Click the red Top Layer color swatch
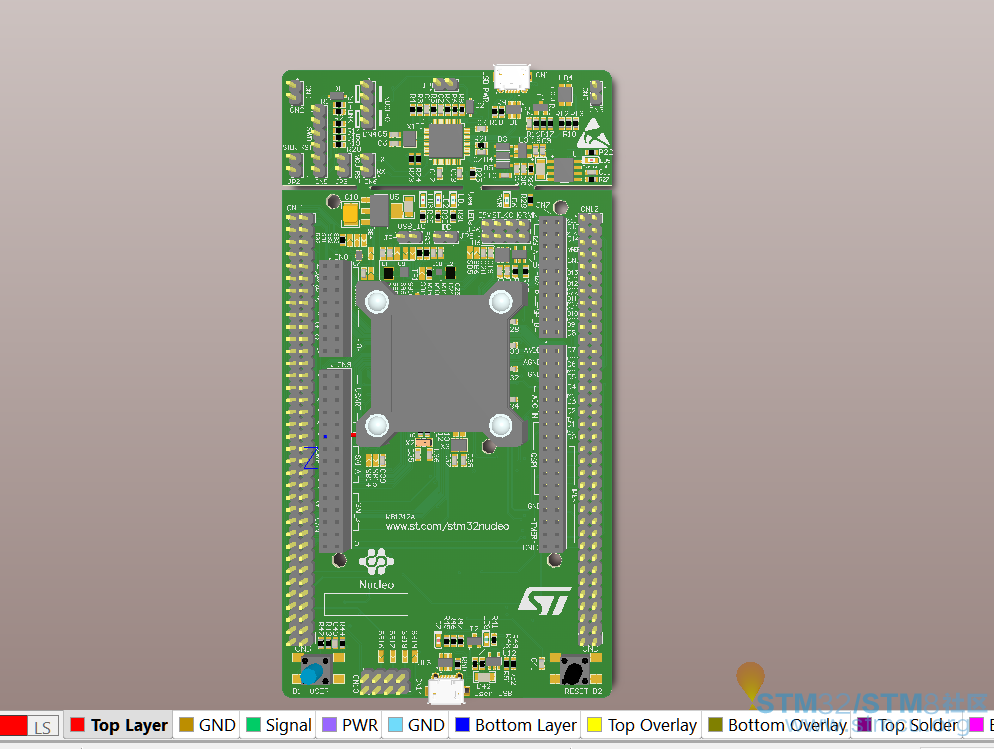Screen dimensions: 994x749 click(77, 725)
